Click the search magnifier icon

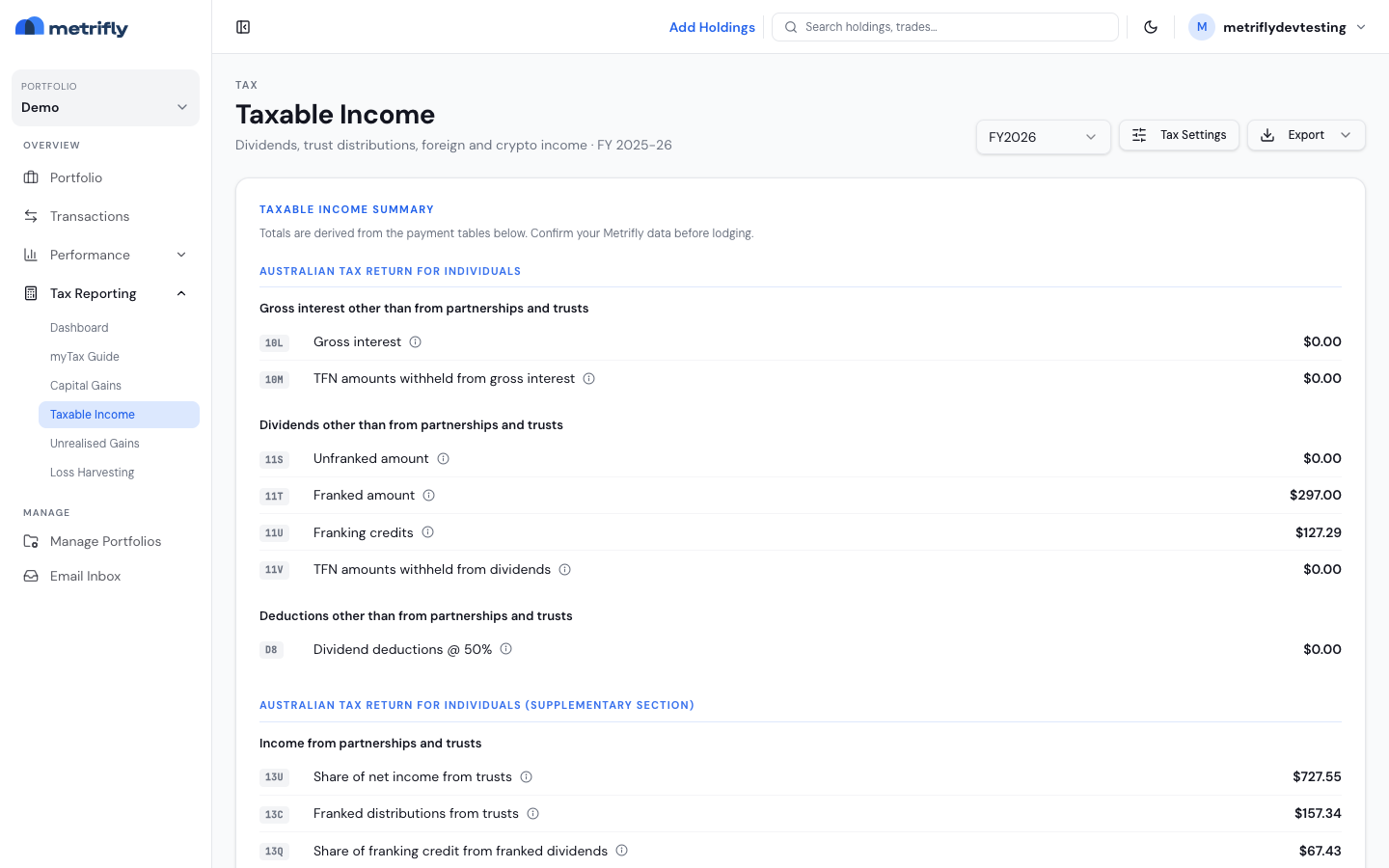pos(791,27)
